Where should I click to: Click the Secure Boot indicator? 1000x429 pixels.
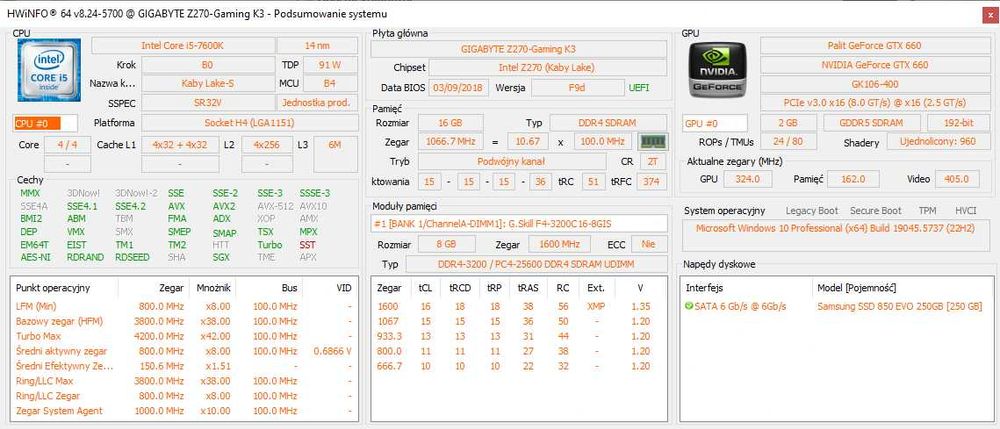875,210
